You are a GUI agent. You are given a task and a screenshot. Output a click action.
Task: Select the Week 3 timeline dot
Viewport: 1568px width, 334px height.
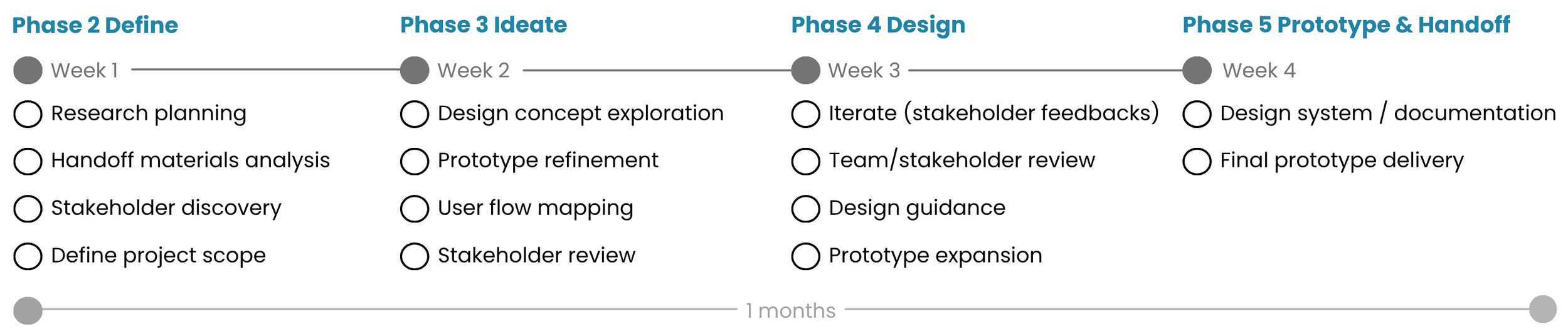[x=806, y=70]
